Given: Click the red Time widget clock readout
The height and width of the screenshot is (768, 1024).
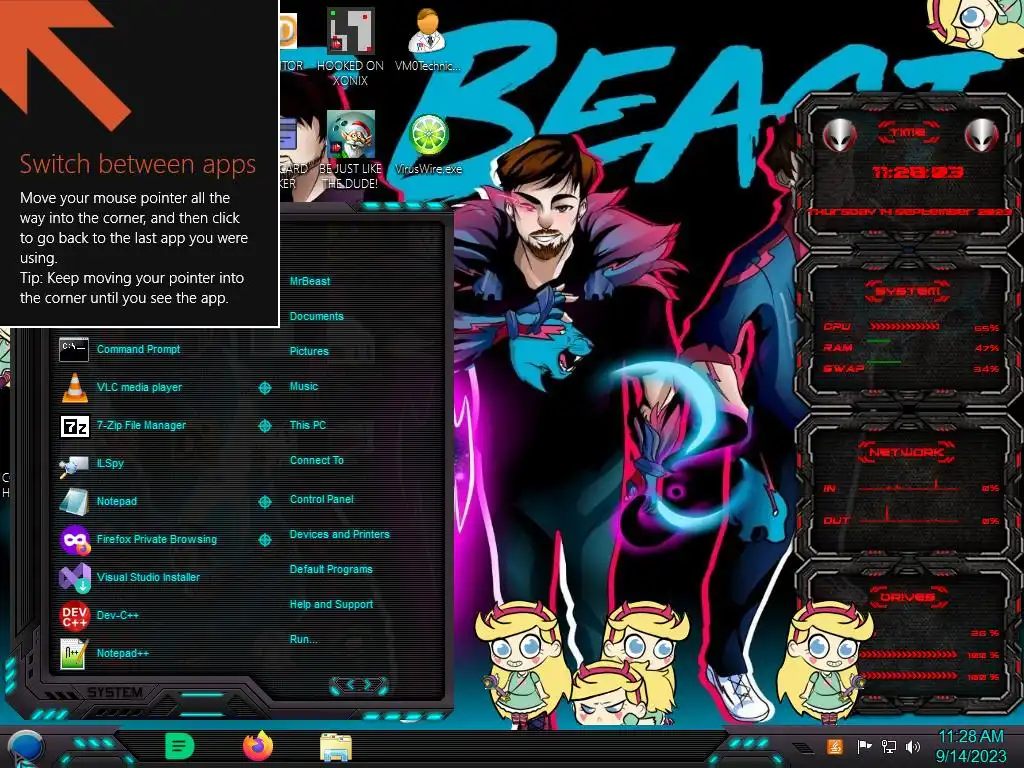Looking at the screenshot, I should pyautogui.click(x=918, y=172).
